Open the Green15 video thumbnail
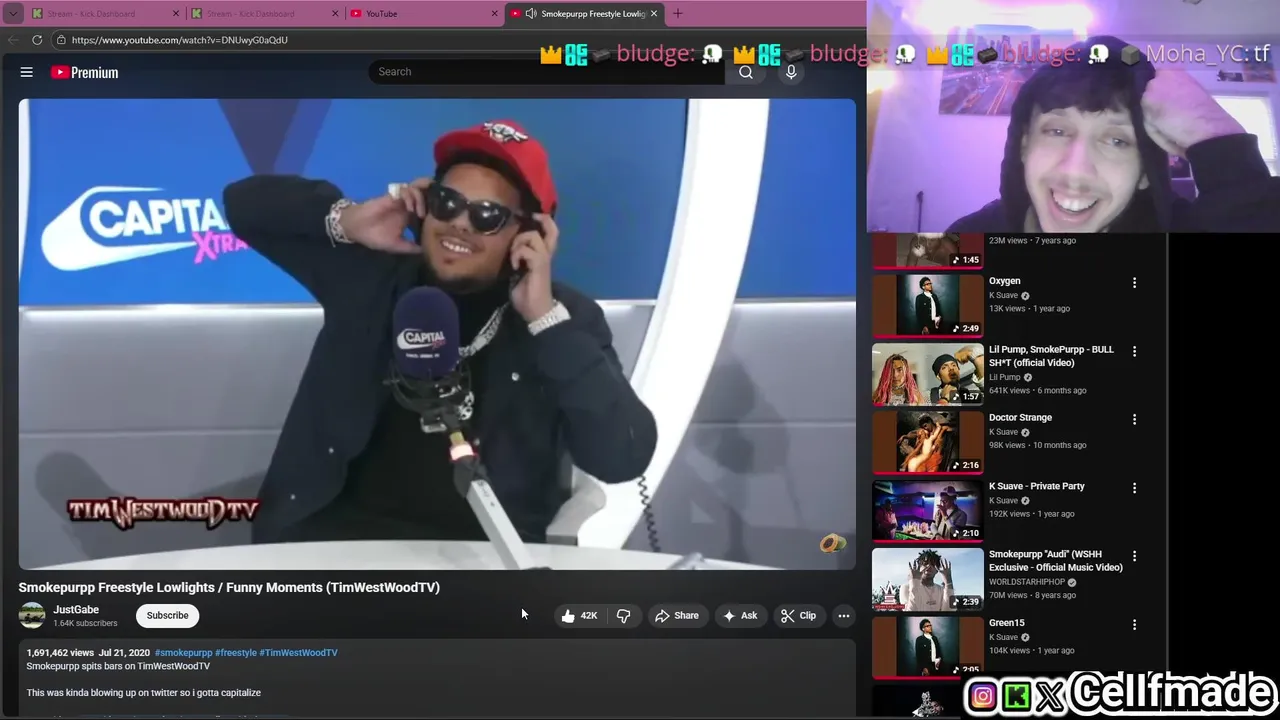The height and width of the screenshot is (720, 1280). [928, 647]
